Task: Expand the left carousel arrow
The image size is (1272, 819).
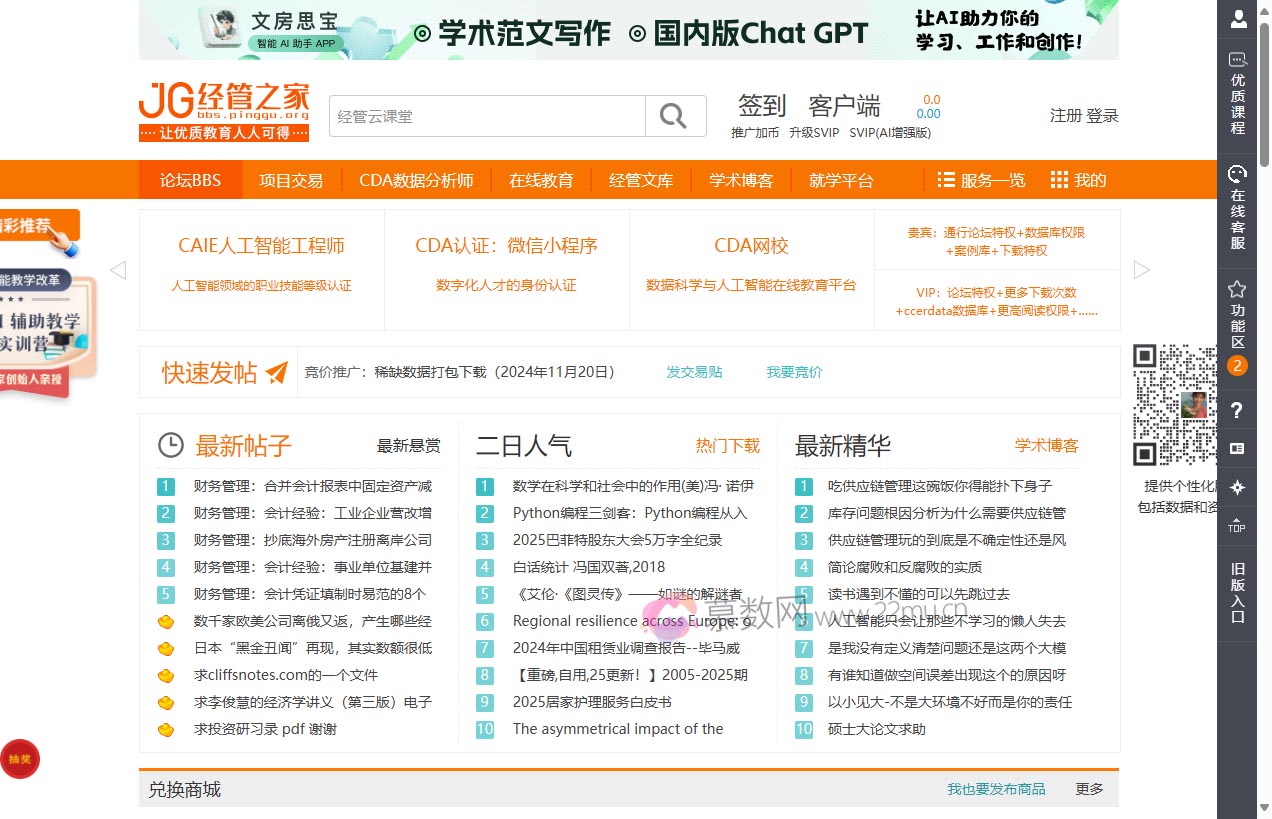Action: point(118,269)
